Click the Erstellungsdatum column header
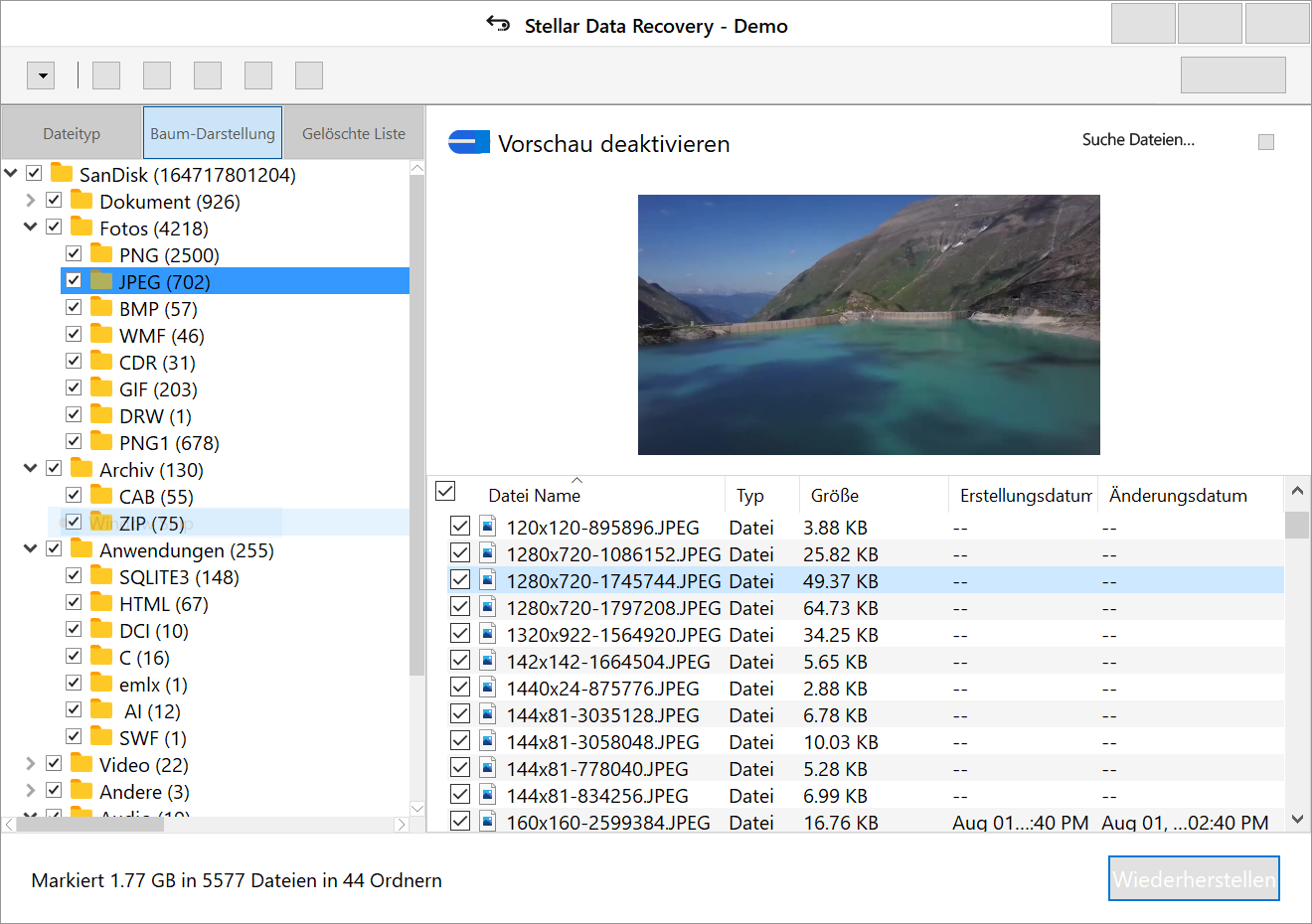 [x=1026, y=495]
